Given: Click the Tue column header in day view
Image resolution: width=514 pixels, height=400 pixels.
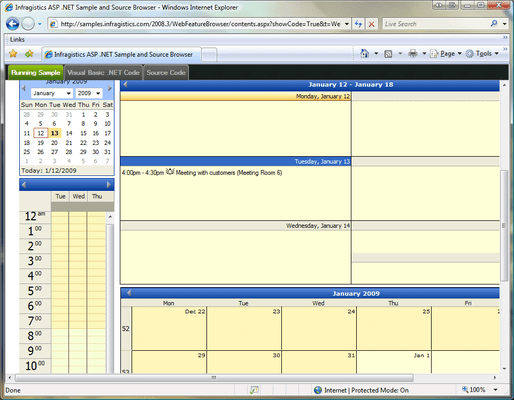Looking at the screenshot, I should 60,196.
